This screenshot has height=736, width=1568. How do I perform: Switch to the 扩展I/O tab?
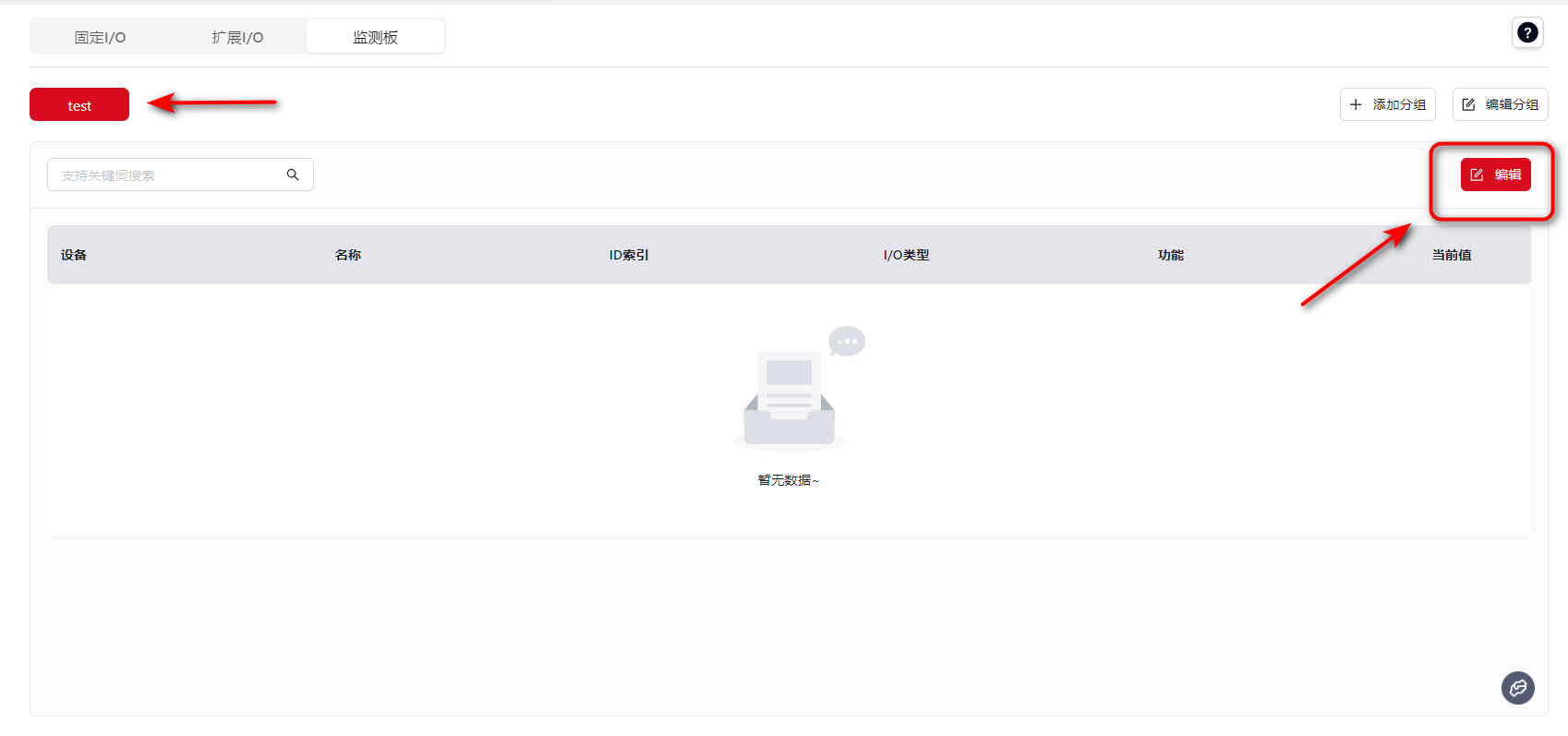237,37
